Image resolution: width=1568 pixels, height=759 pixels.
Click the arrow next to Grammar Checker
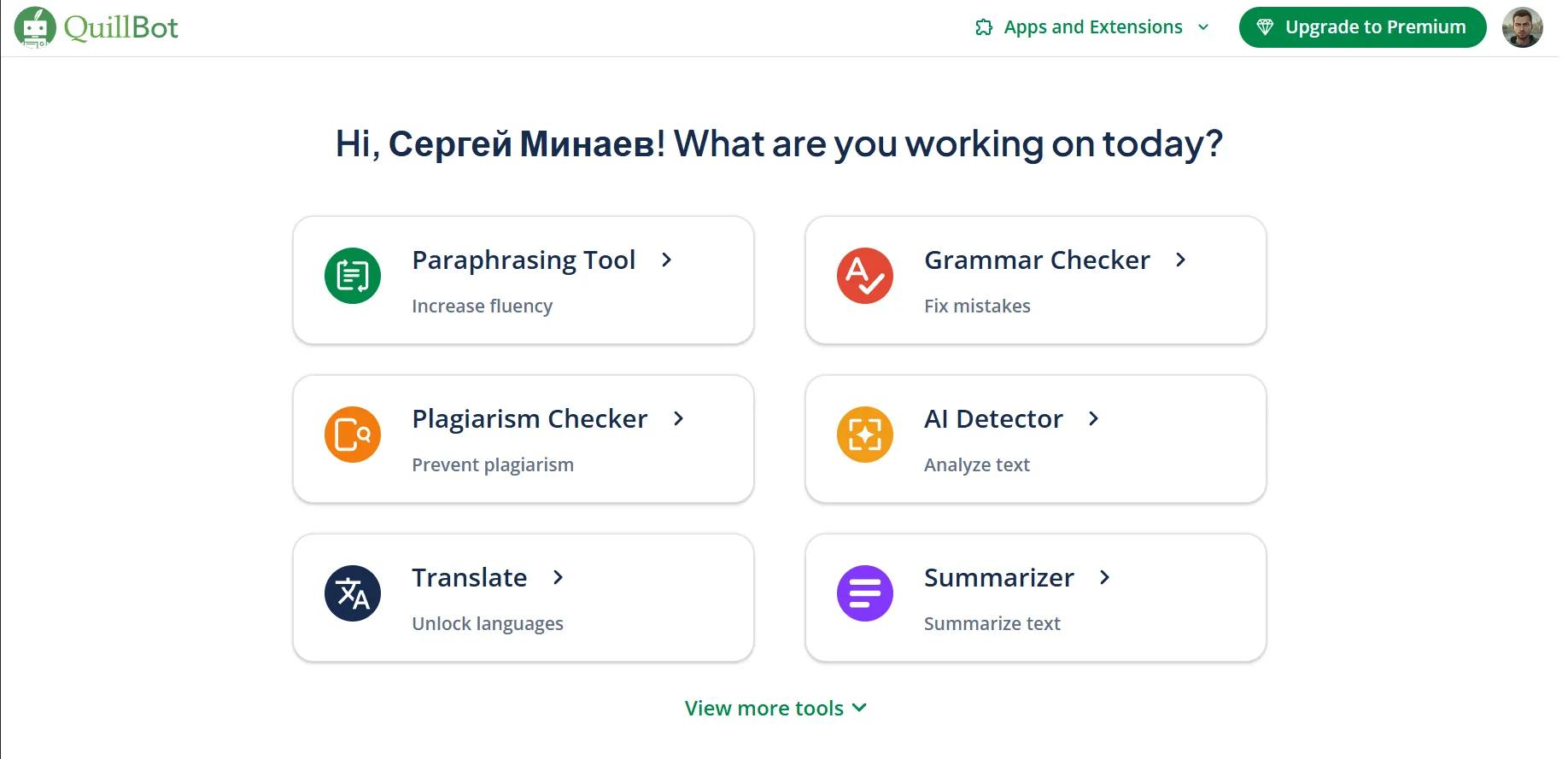tap(1181, 260)
